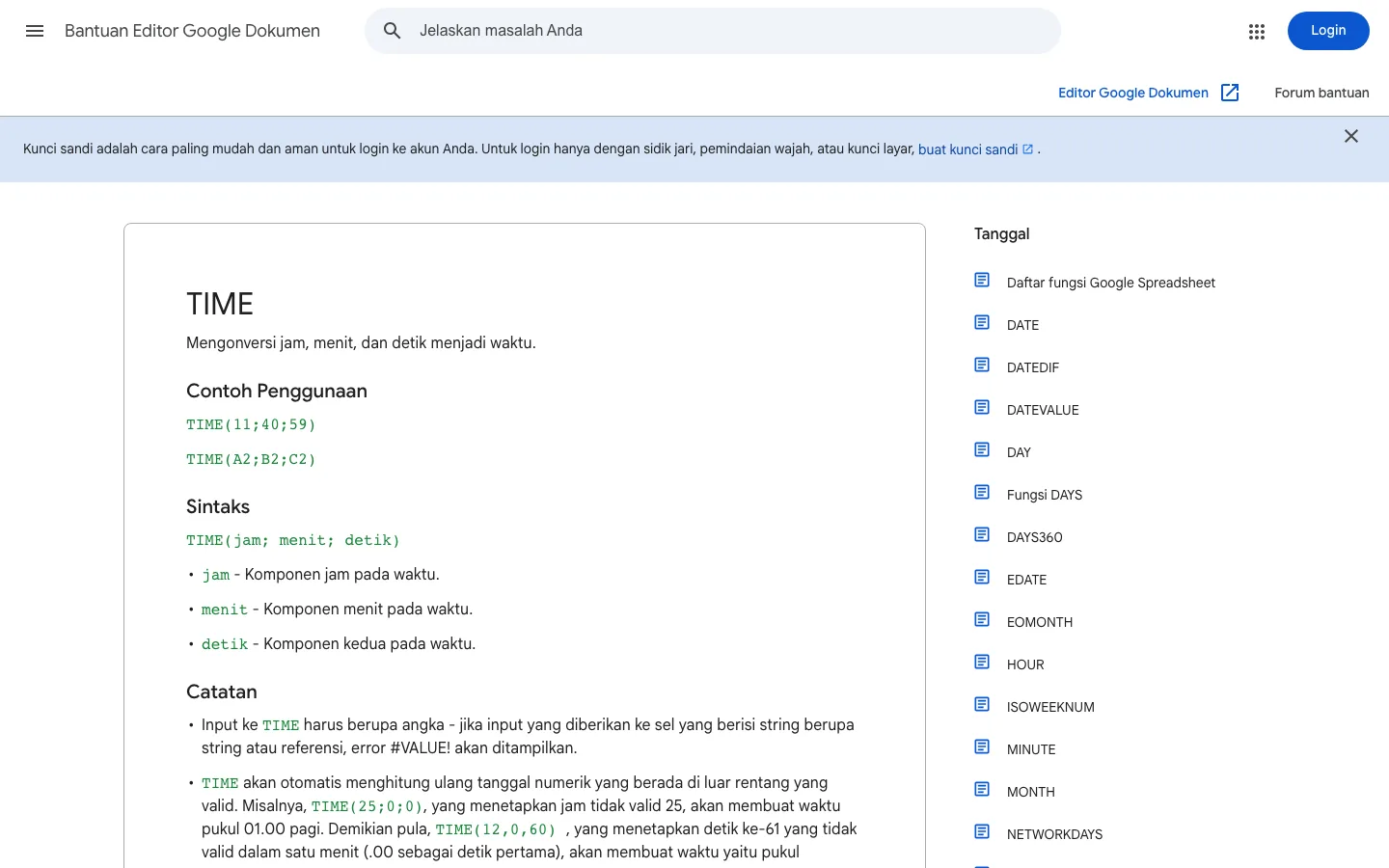Click the article icon next to ISOWEEKNUM
The width and height of the screenshot is (1389, 868).
[x=982, y=705]
